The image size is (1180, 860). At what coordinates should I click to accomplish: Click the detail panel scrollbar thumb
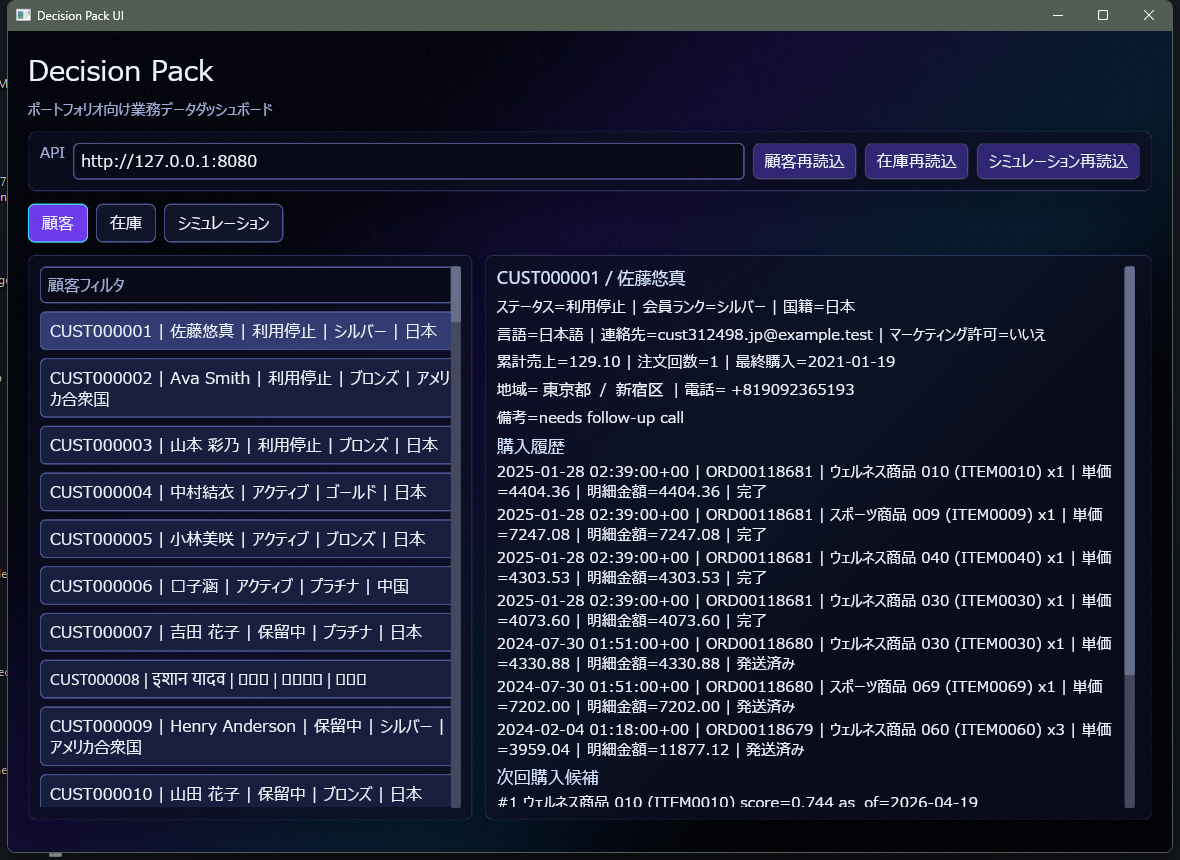[x=1129, y=470]
